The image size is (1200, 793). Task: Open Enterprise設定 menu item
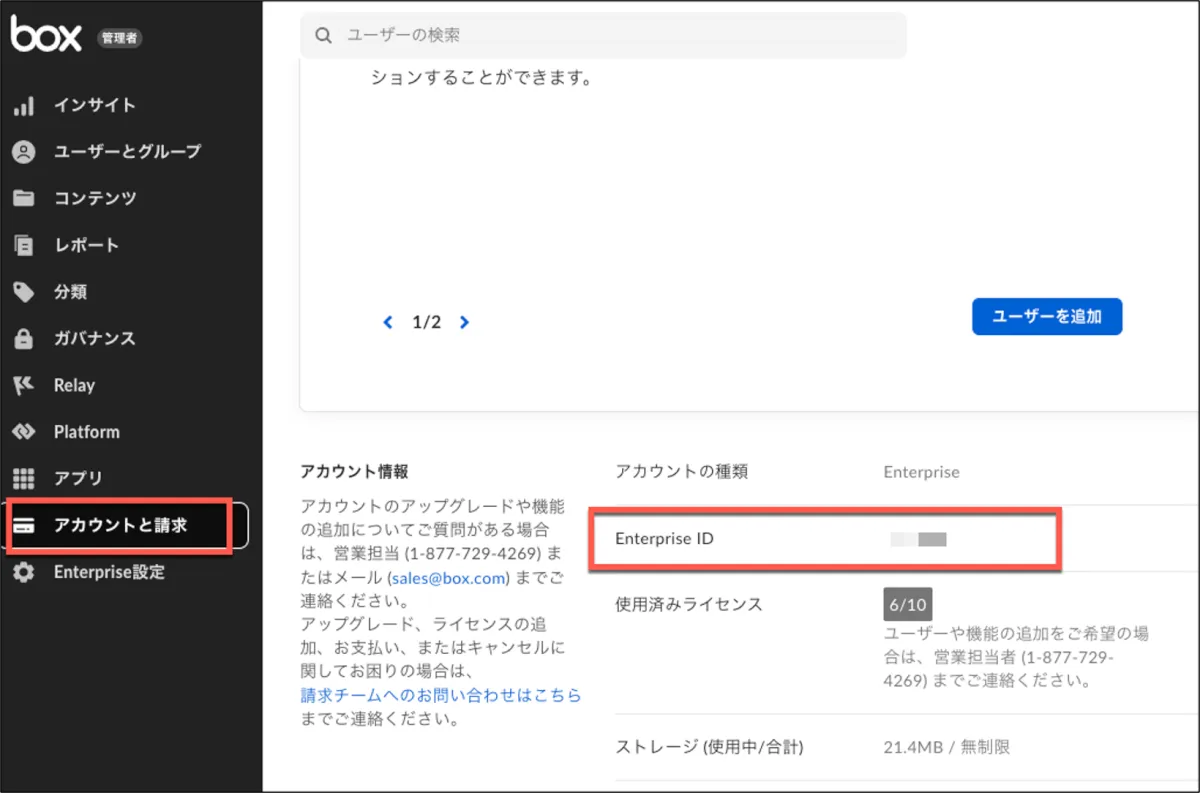point(109,572)
